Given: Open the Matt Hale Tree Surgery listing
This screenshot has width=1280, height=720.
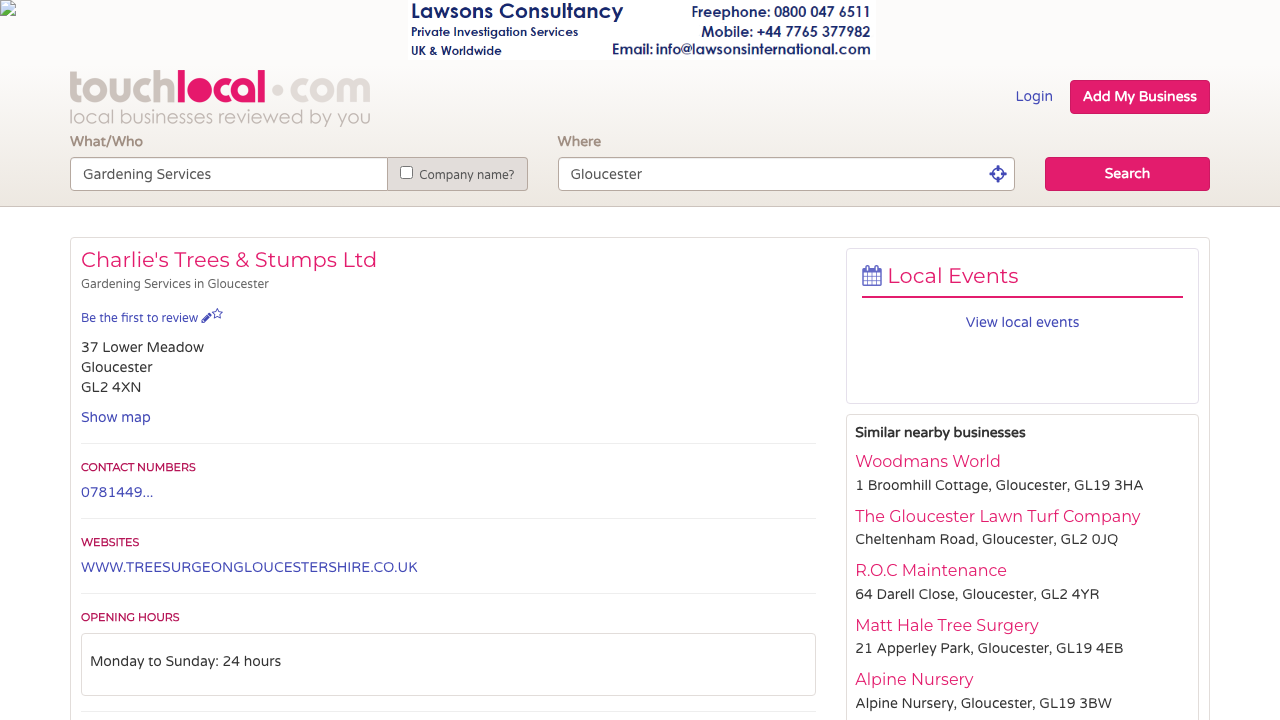Looking at the screenshot, I should coord(946,625).
